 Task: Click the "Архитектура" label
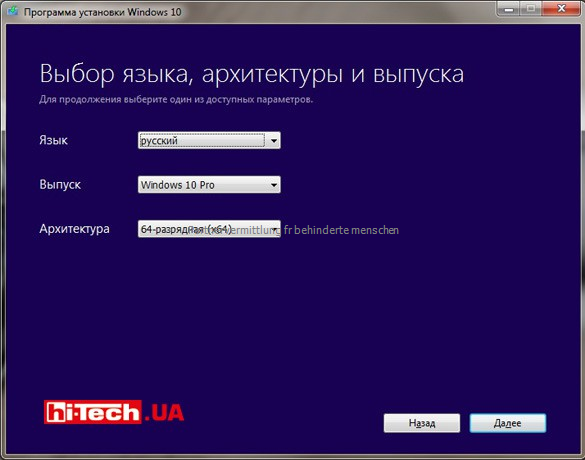(x=74, y=228)
